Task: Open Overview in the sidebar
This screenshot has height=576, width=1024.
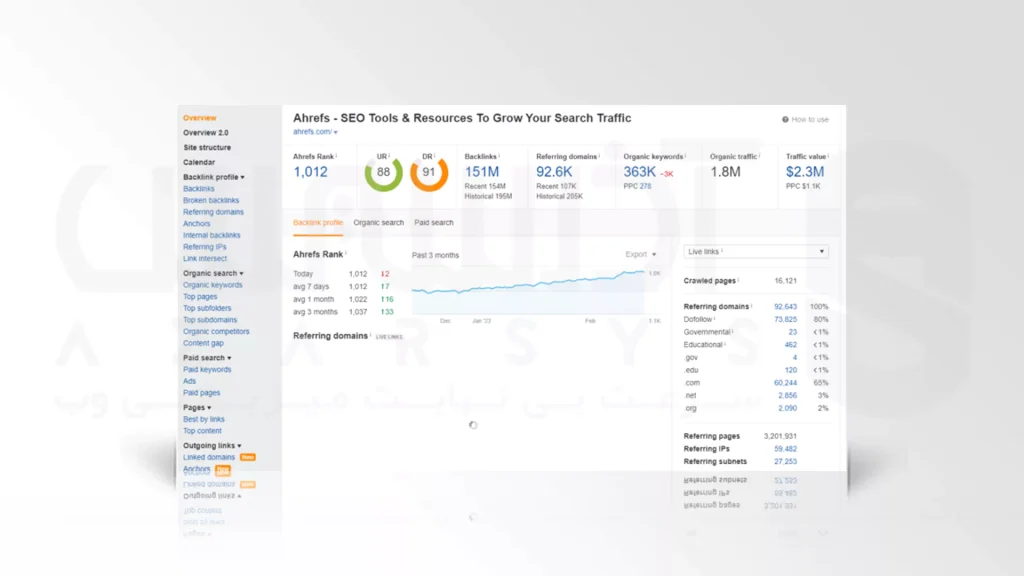Action: [x=199, y=118]
